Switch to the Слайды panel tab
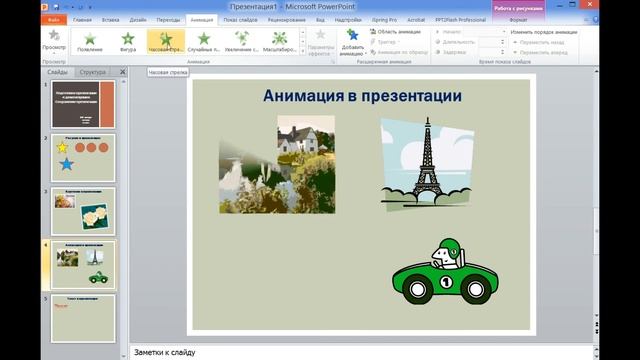Image resolution: width=640 pixels, height=360 pixels. tap(57, 72)
